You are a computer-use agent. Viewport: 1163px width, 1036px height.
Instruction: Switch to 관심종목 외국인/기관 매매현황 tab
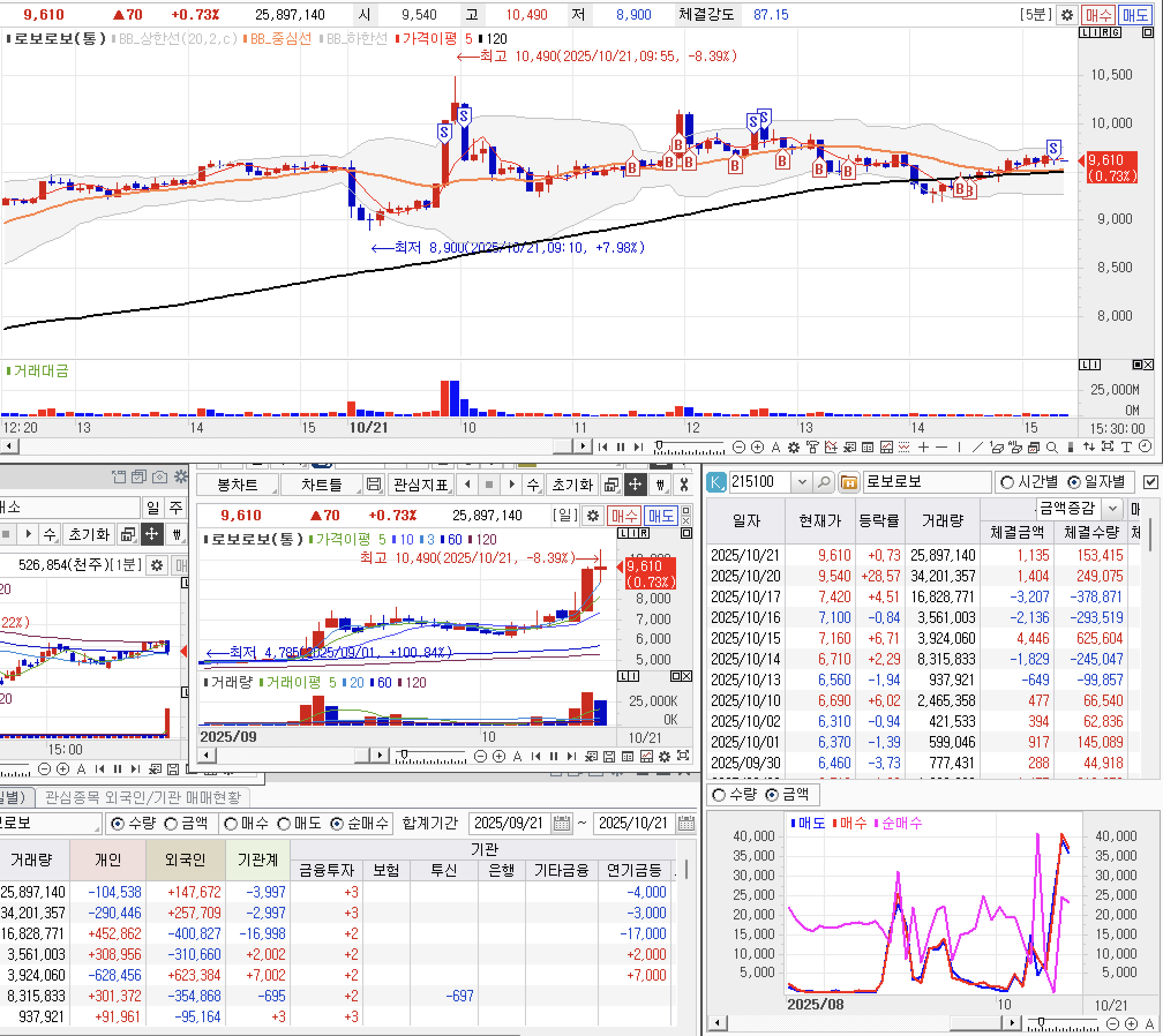142,797
